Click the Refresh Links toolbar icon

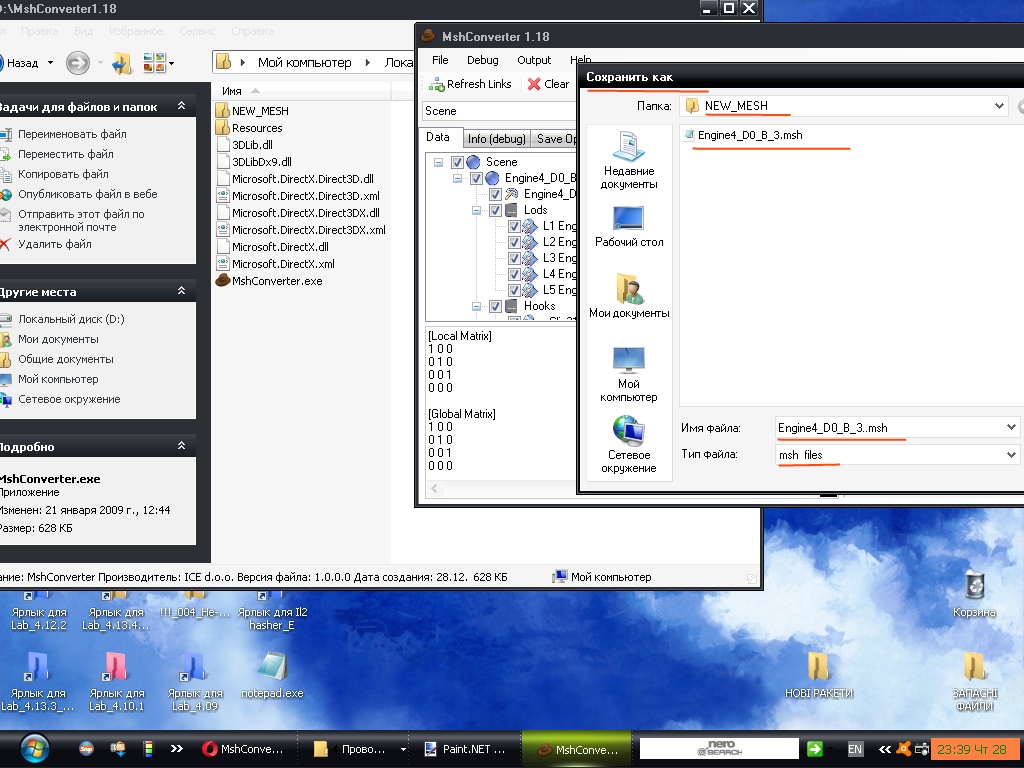436,84
